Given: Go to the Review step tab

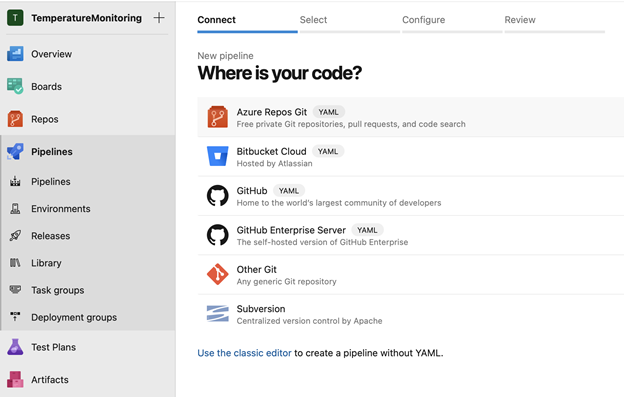Looking at the screenshot, I should [x=520, y=20].
